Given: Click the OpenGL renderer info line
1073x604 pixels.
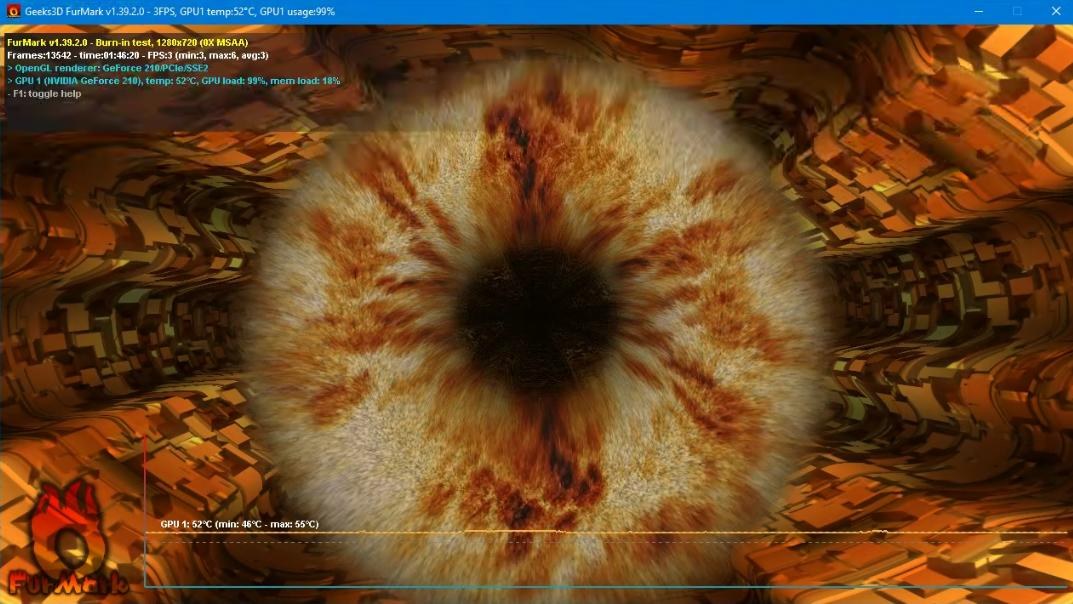Looking at the screenshot, I should (108, 68).
